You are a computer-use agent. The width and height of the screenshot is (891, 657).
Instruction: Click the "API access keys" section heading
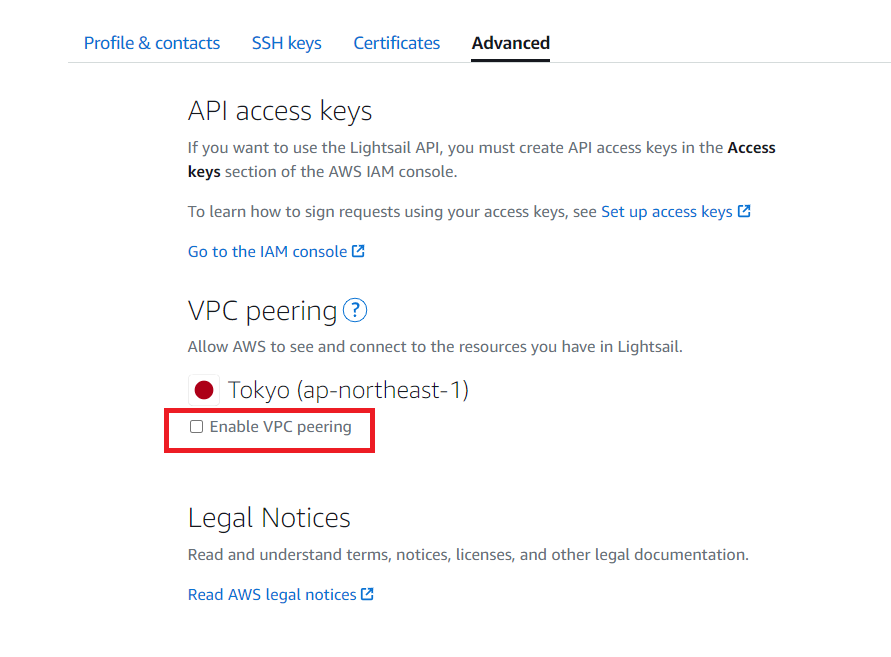coord(280,111)
